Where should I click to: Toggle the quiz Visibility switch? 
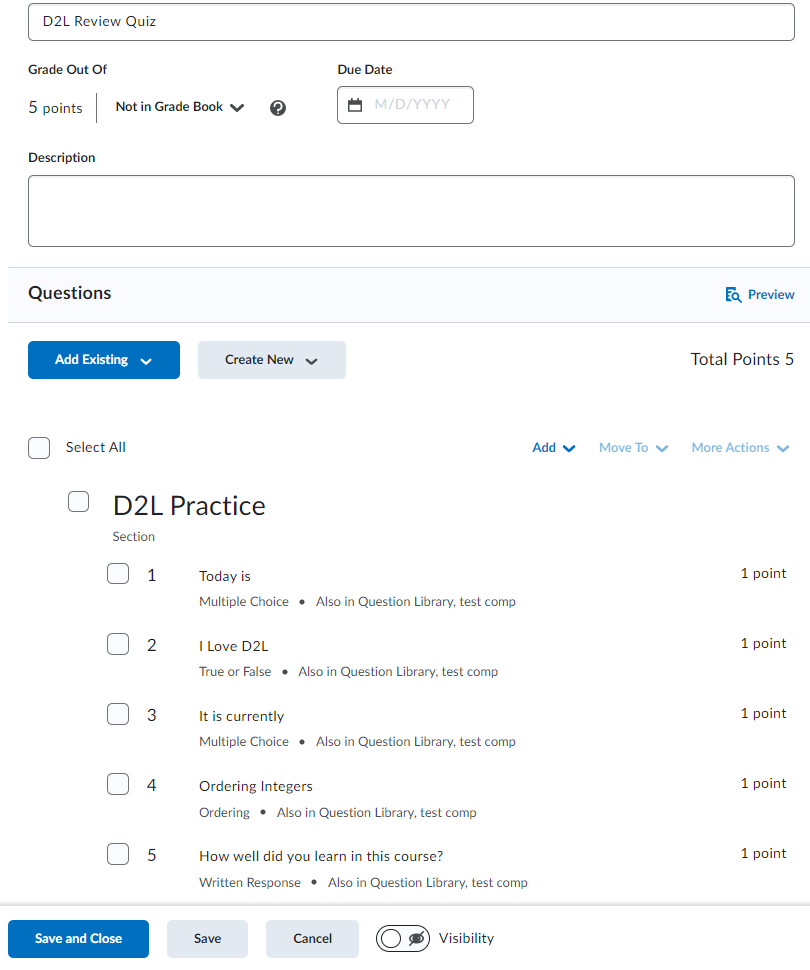point(403,938)
